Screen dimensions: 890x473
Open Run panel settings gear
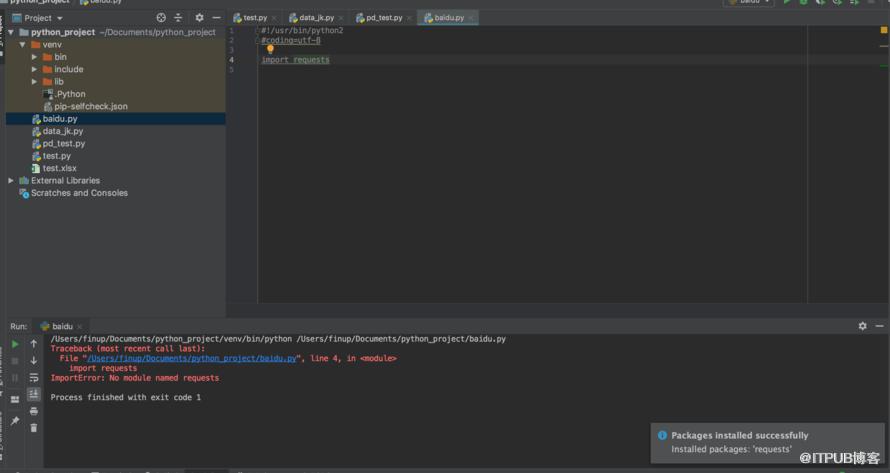point(862,326)
